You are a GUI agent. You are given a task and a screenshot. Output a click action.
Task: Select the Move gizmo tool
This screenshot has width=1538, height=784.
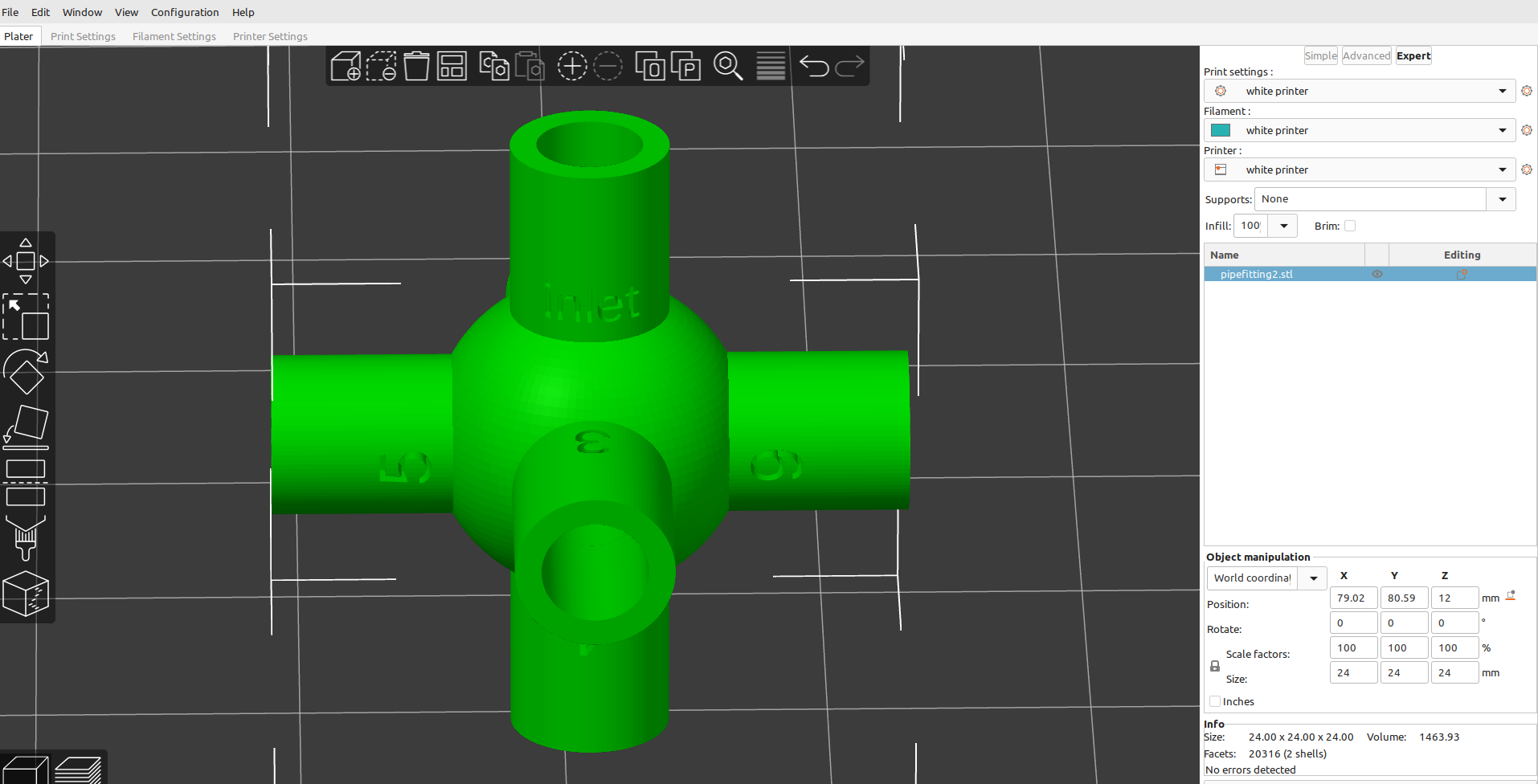[x=26, y=260]
